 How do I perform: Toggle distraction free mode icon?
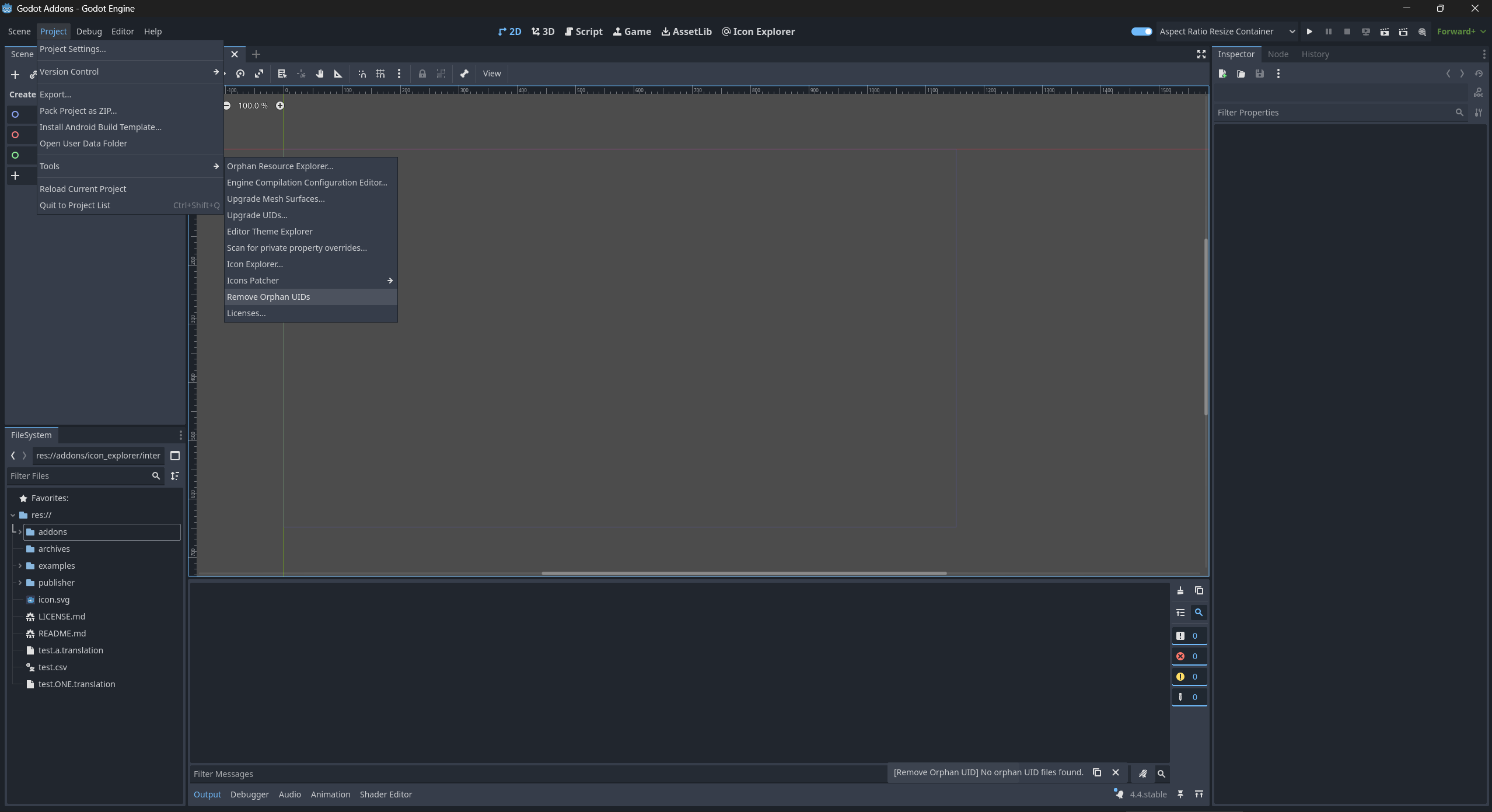coord(1201,54)
